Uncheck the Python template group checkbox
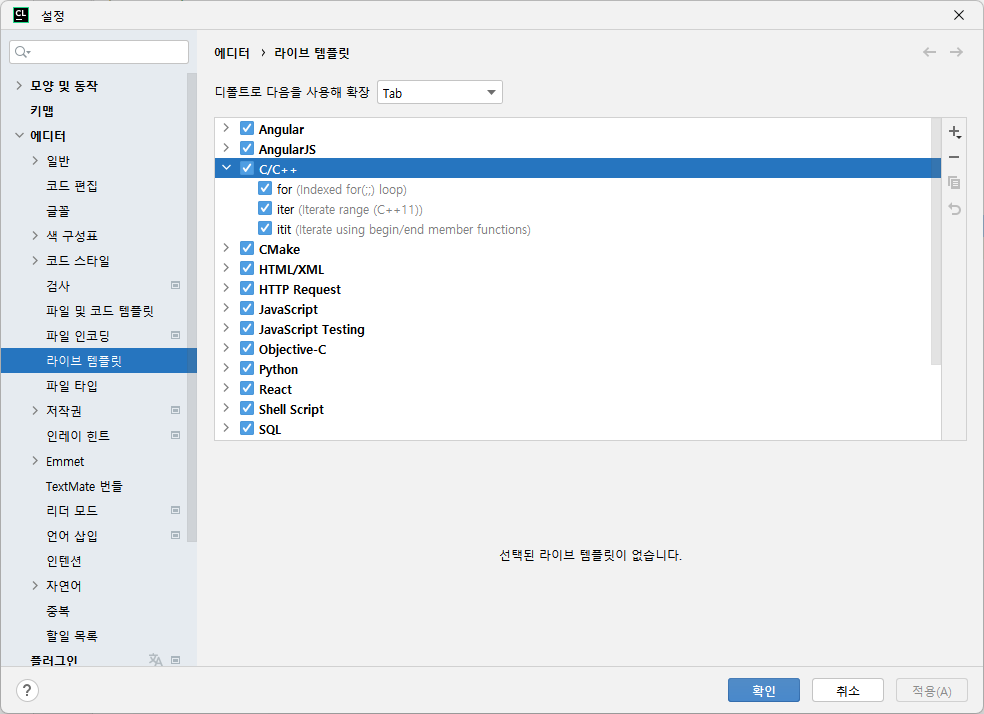Viewport: 984px width, 714px height. [247, 368]
